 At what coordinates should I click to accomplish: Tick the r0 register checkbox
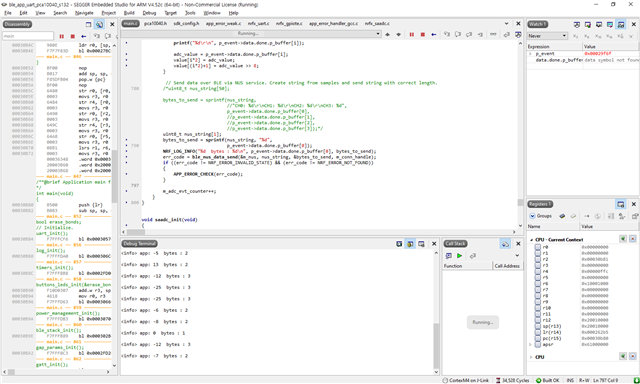(x=538, y=247)
